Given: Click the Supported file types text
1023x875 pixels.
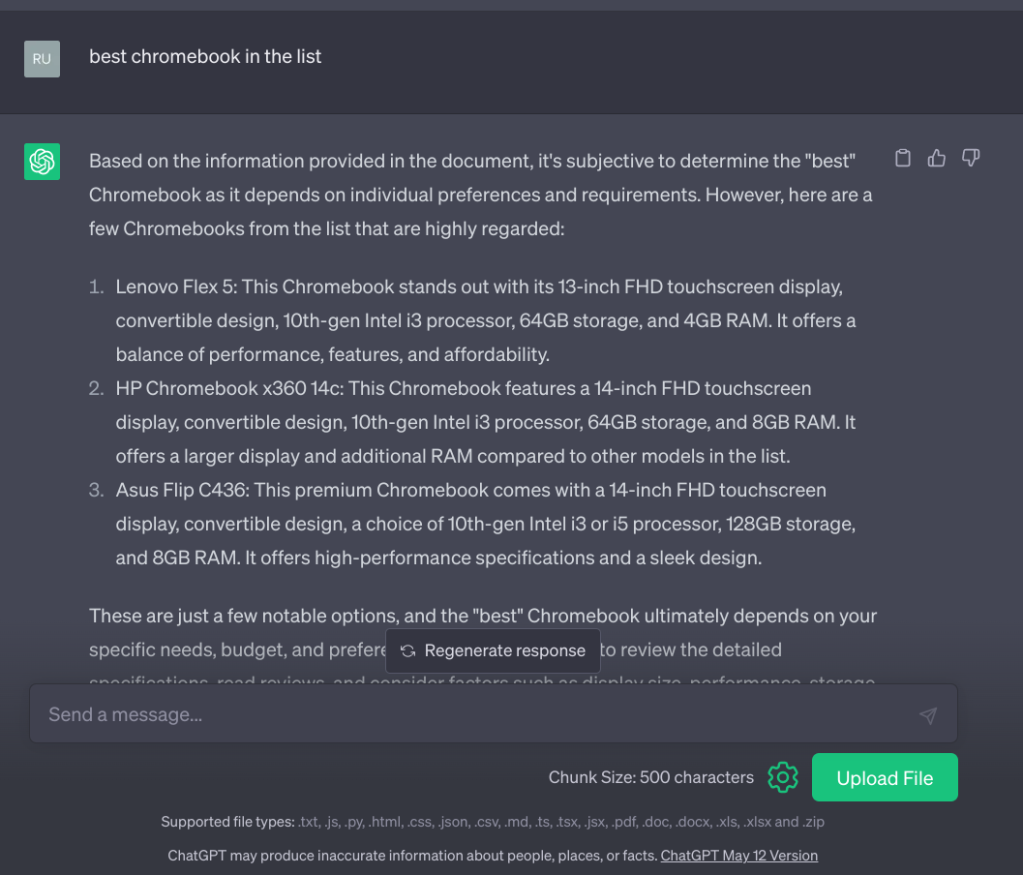Looking at the screenshot, I should coord(492,822).
